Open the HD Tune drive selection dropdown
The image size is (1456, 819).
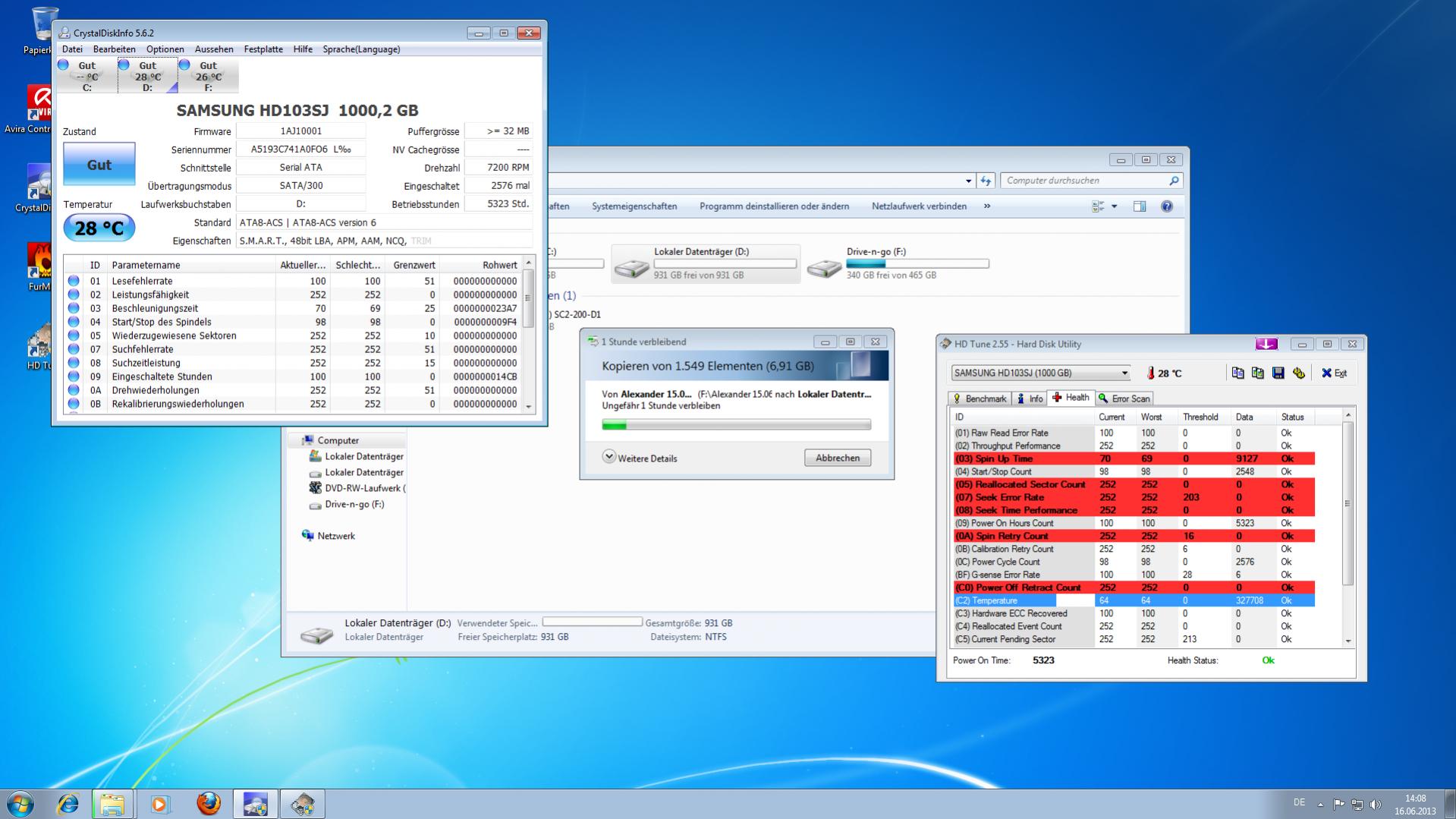click(x=1124, y=373)
